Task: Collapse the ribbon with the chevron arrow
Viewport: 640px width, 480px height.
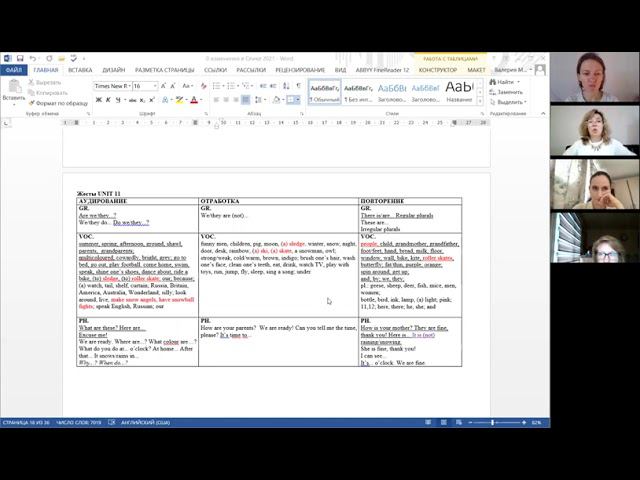Action: 543,113
